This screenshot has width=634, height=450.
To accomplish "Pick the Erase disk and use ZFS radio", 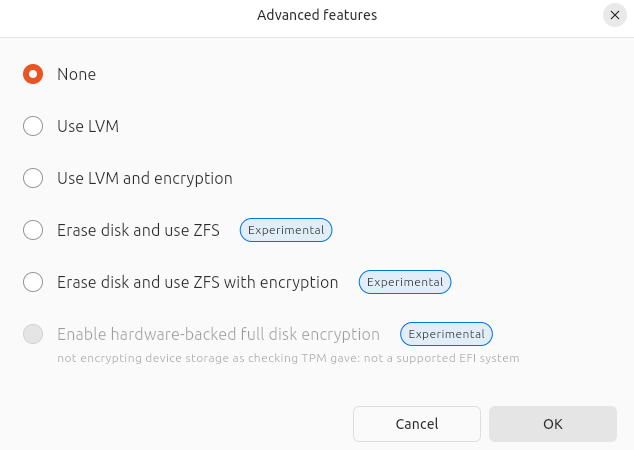I will (33, 230).
